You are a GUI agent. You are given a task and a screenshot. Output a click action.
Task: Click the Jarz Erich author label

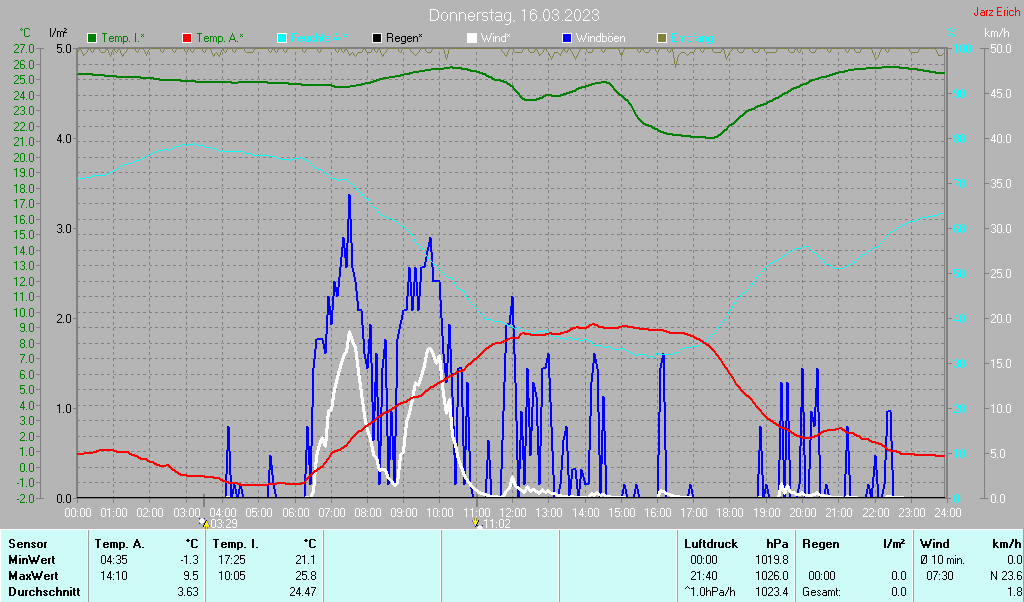(996, 13)
